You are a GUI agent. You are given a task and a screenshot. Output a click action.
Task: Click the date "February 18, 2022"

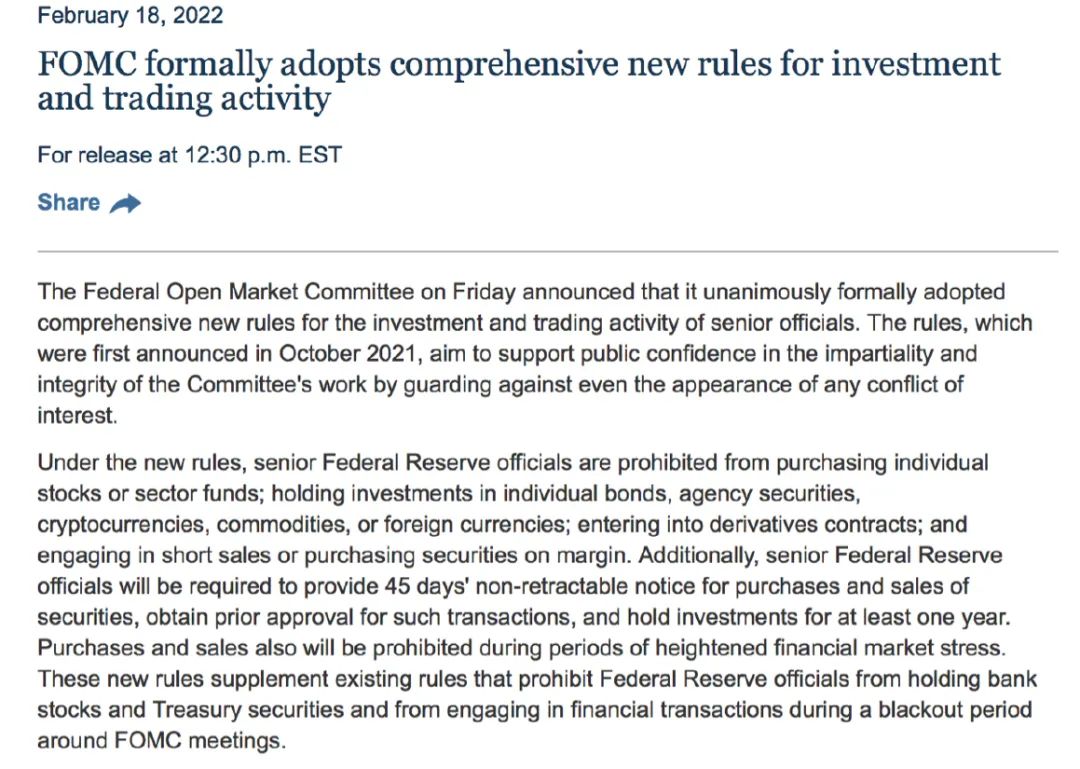tap(130, 16)
